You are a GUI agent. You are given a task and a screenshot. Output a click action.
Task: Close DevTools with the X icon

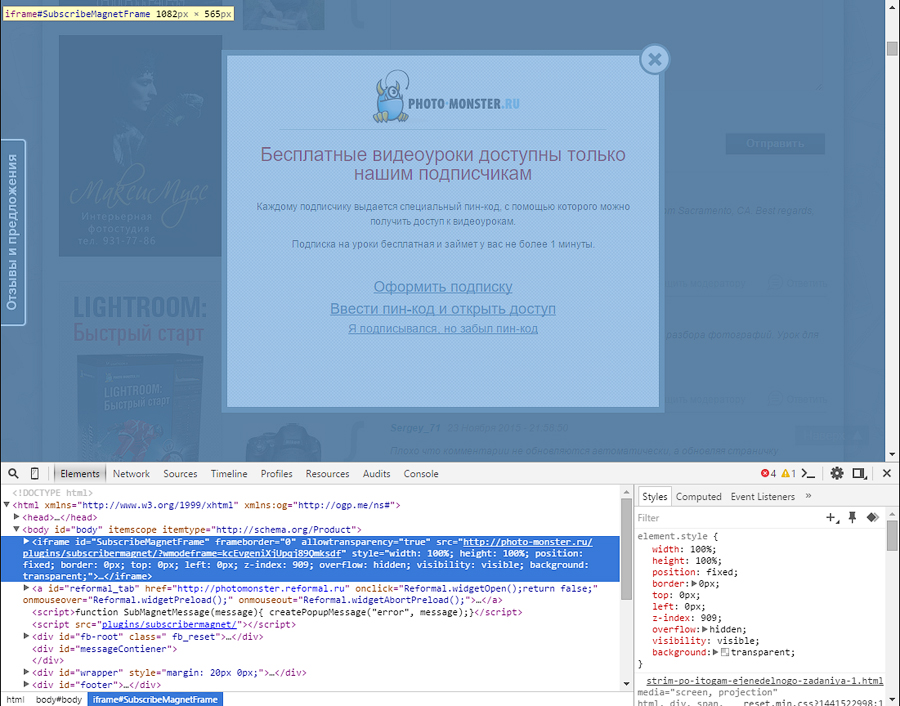(x=887, y=474)
